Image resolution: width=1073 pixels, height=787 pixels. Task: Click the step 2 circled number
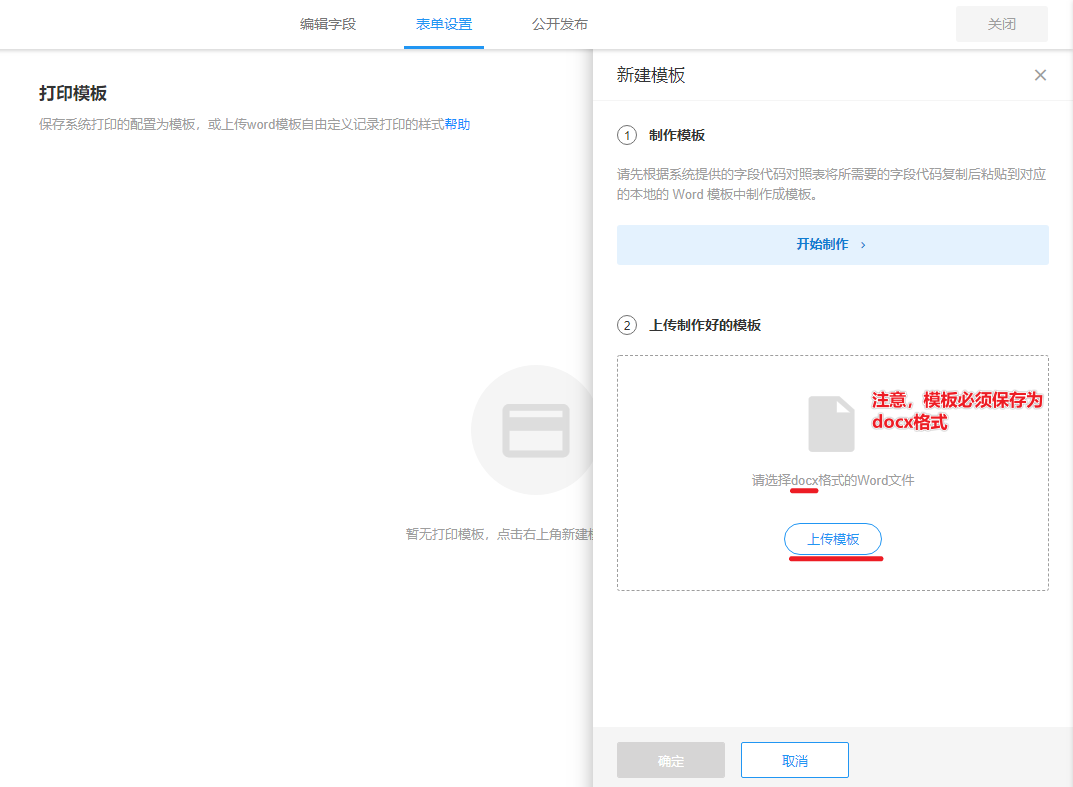pyautogui.click(x=627, y=325)
